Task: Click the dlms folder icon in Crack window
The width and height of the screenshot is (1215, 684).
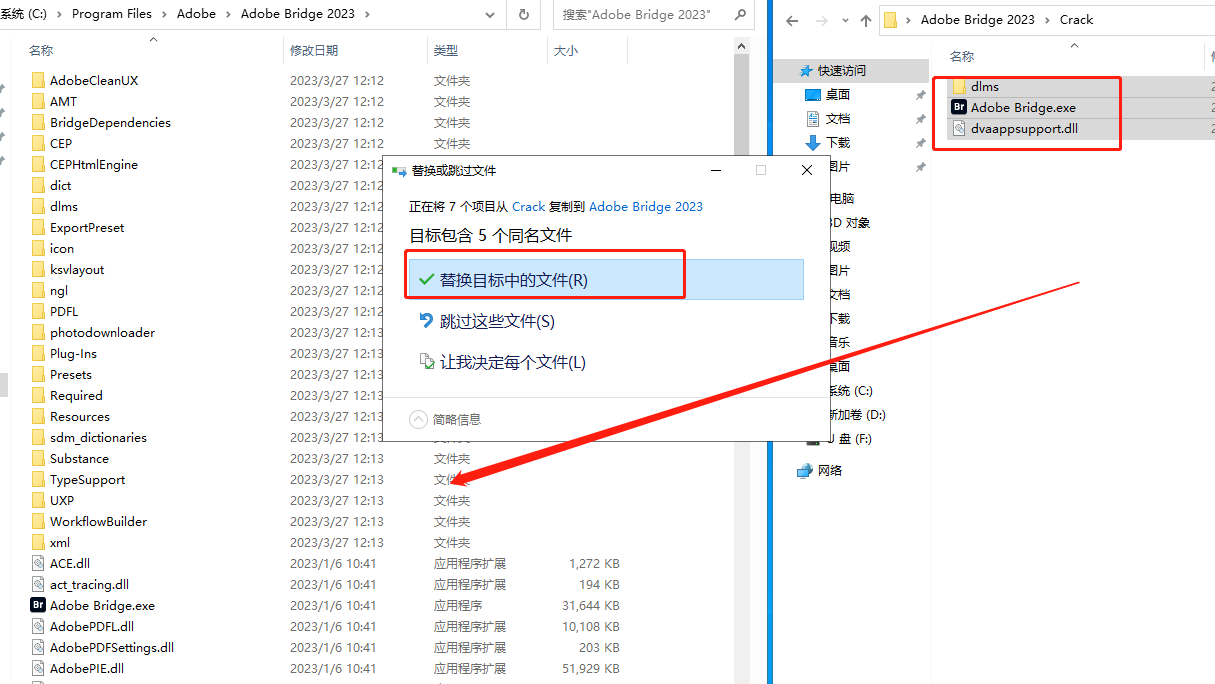Action: tap(959, 86)
